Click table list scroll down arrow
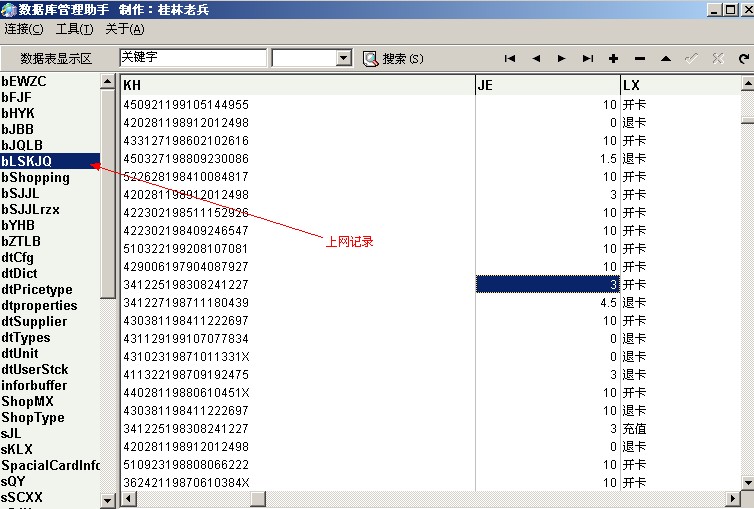Screen dimensions: 754x509 click(108, 500)
